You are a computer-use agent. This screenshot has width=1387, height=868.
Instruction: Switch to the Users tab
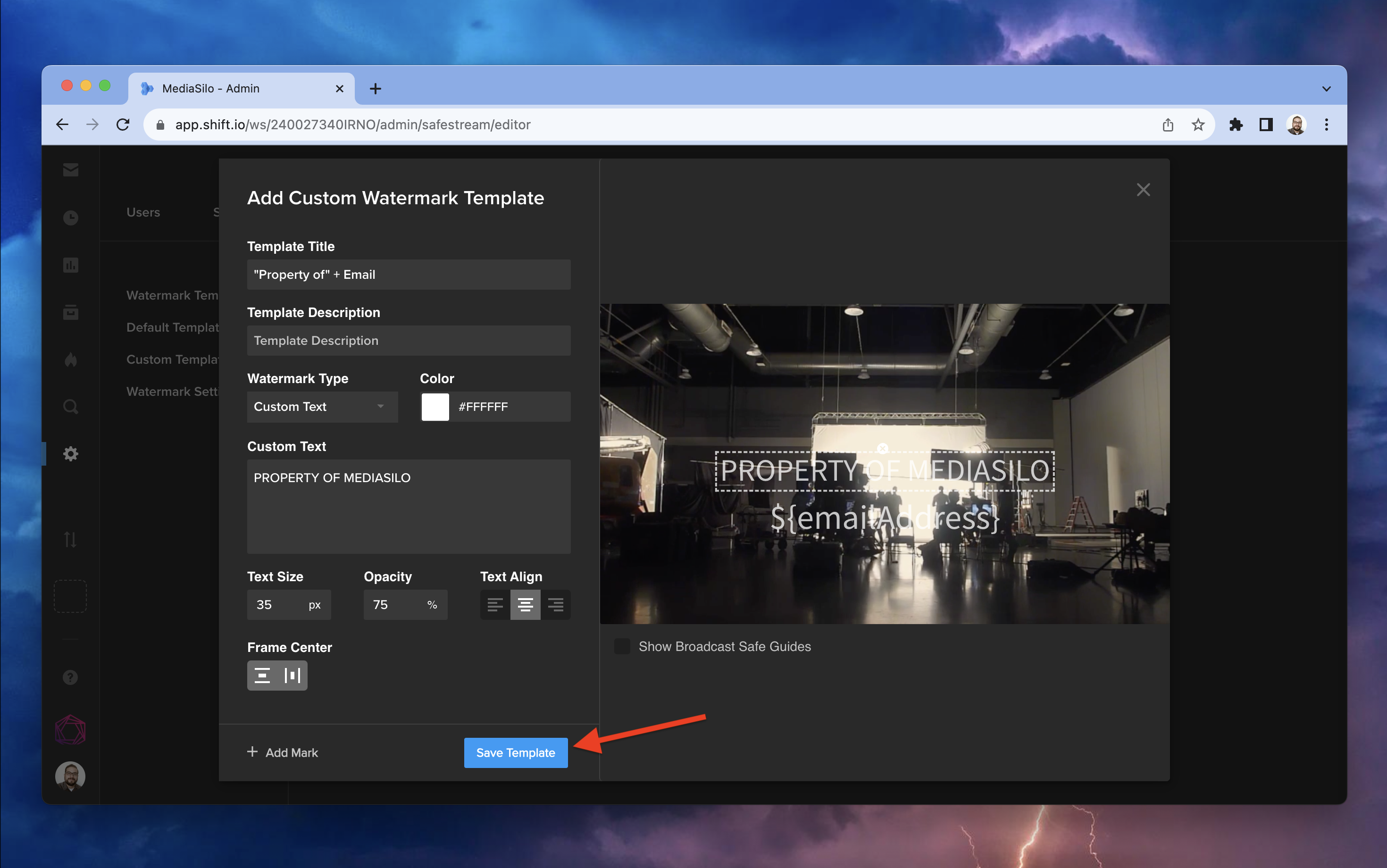(143, 212)
